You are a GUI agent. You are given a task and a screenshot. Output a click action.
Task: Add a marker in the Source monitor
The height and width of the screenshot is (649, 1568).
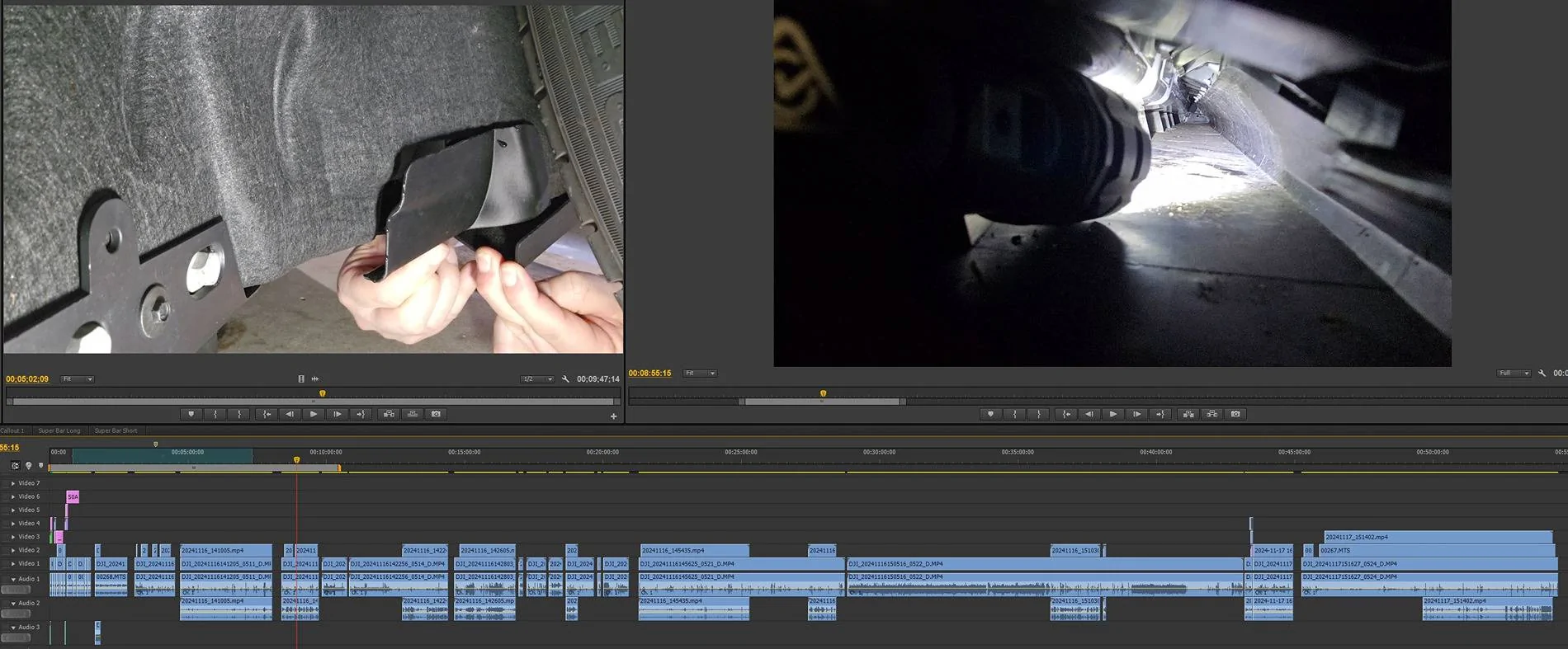coord(191,414)
